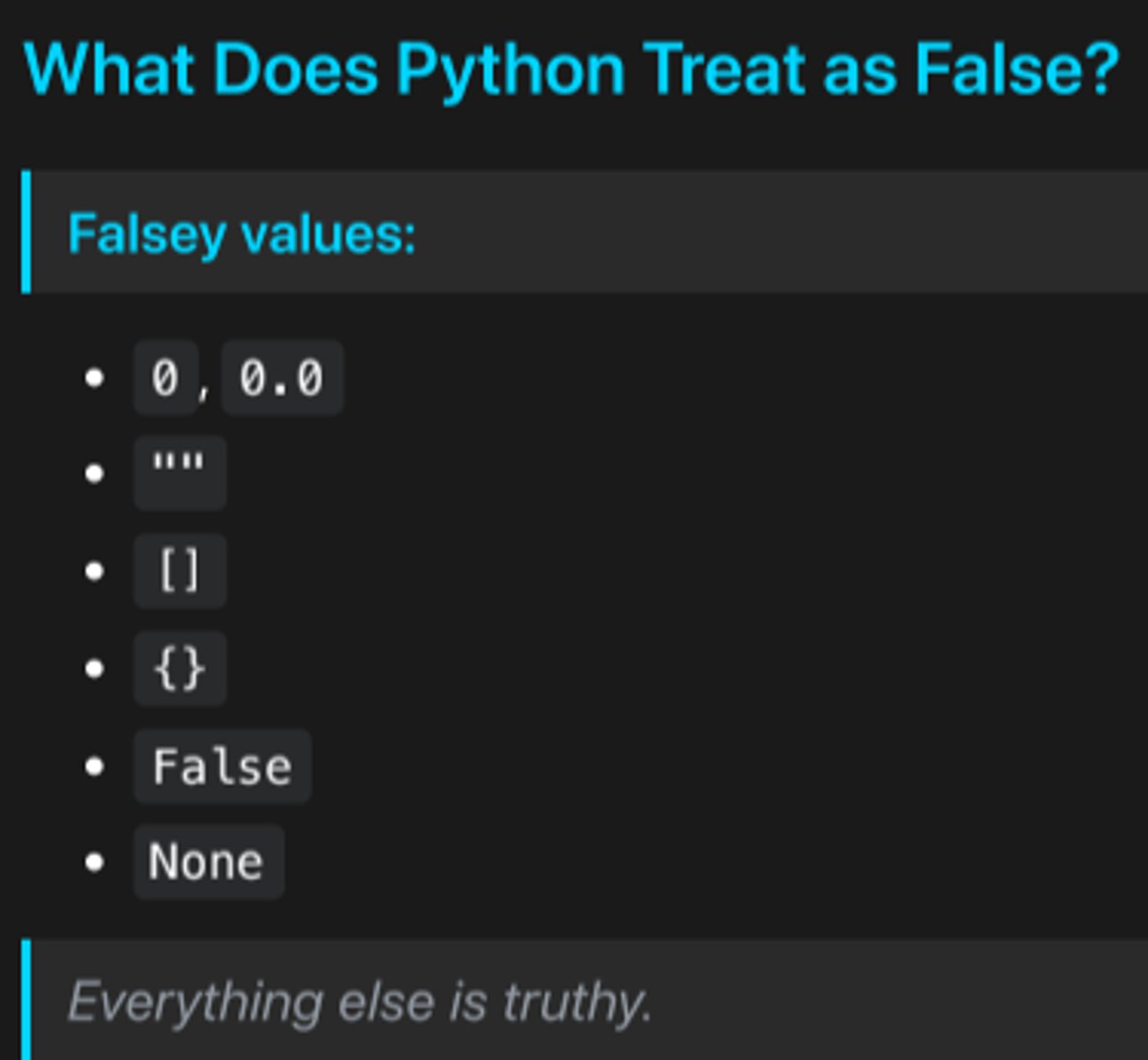Screen dimensions: 1148x1060
Task: Click the bullet point before the [] item
Action: 94,571
